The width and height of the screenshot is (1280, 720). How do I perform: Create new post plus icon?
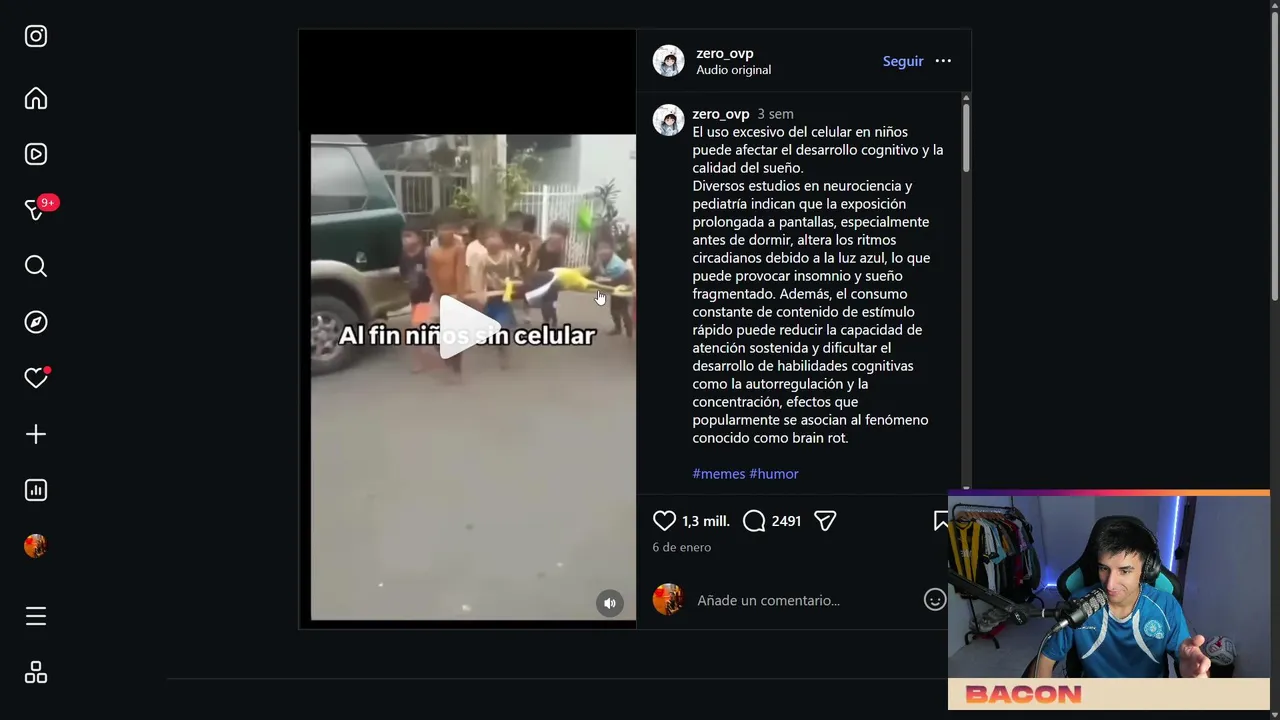36,434
